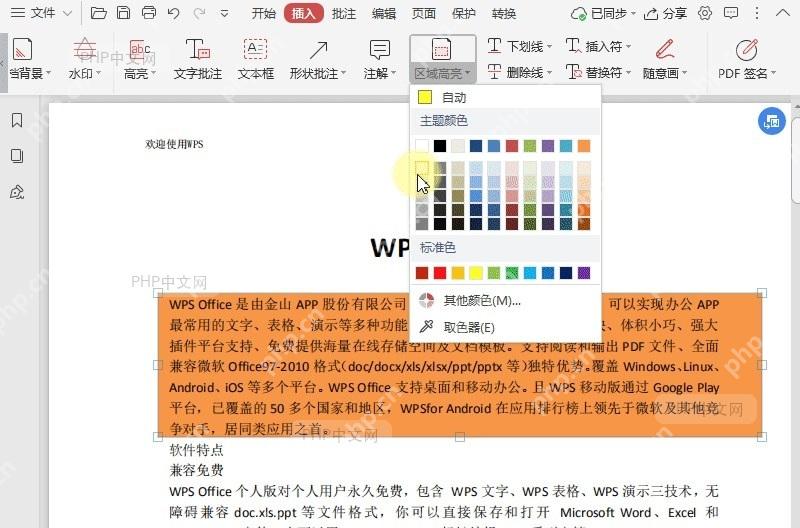Open settings gear icon
Image resolution: width=800 pixels, height=528 pixels.
pyautogui.click(x=705, y=13)
